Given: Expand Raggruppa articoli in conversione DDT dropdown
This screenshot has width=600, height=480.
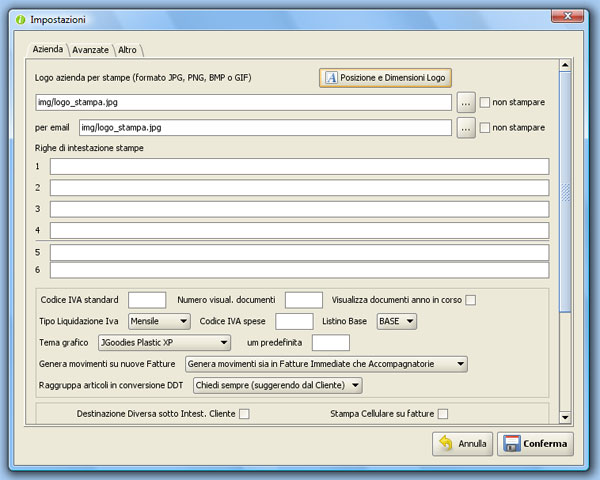Looking at the screenshot, I should pyautogui.click(x=276, y=384).
